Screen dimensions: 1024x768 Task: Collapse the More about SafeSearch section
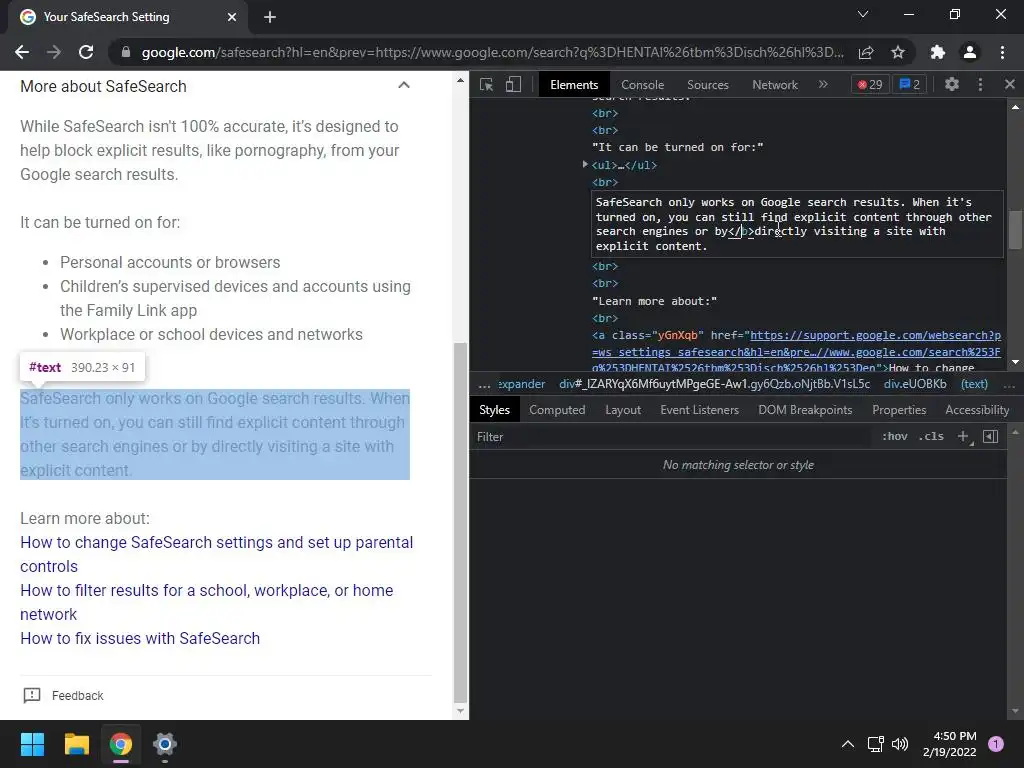(404, 86)
